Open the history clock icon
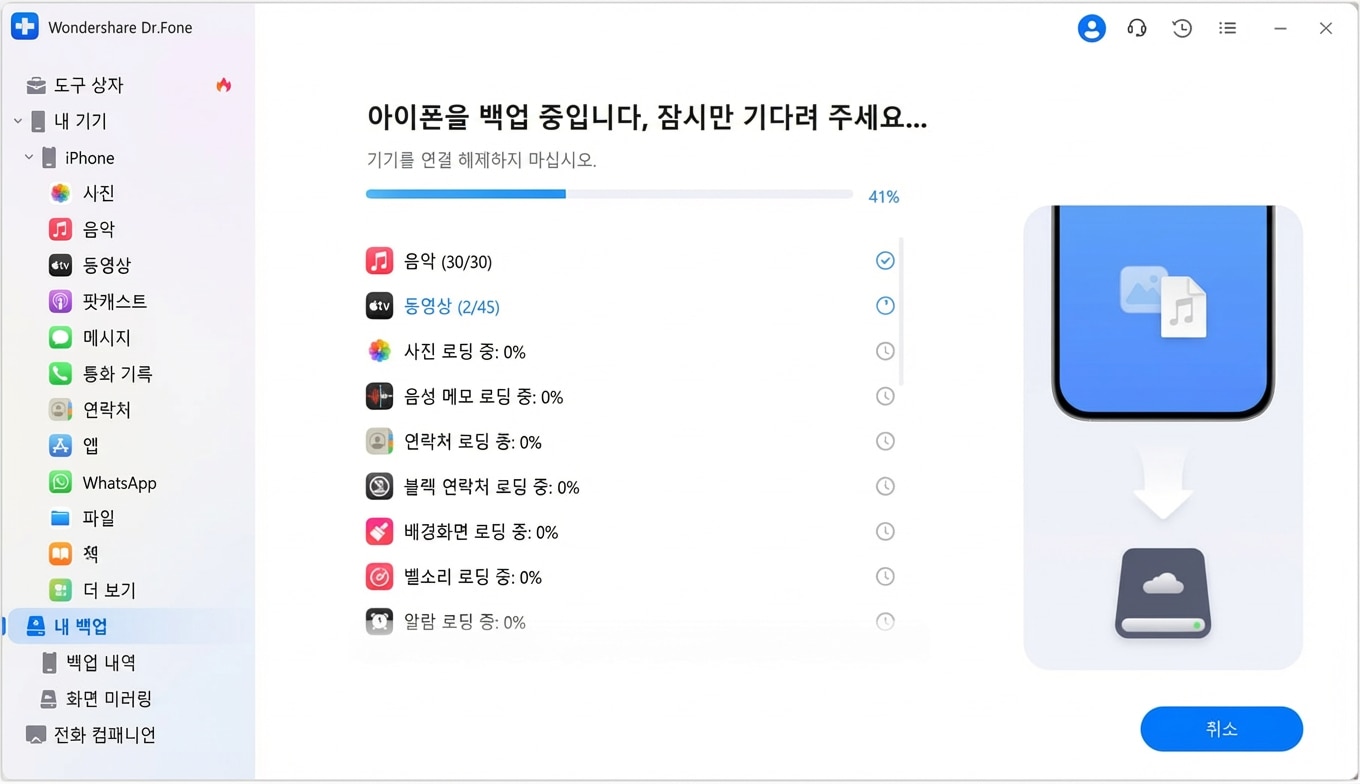Screen dimensions: 1360x784 coord(1182,29)
